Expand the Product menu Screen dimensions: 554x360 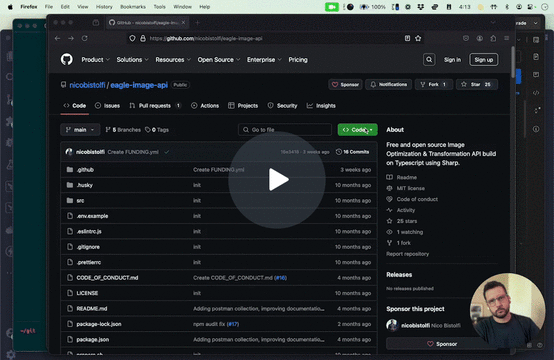pos(95,60)
